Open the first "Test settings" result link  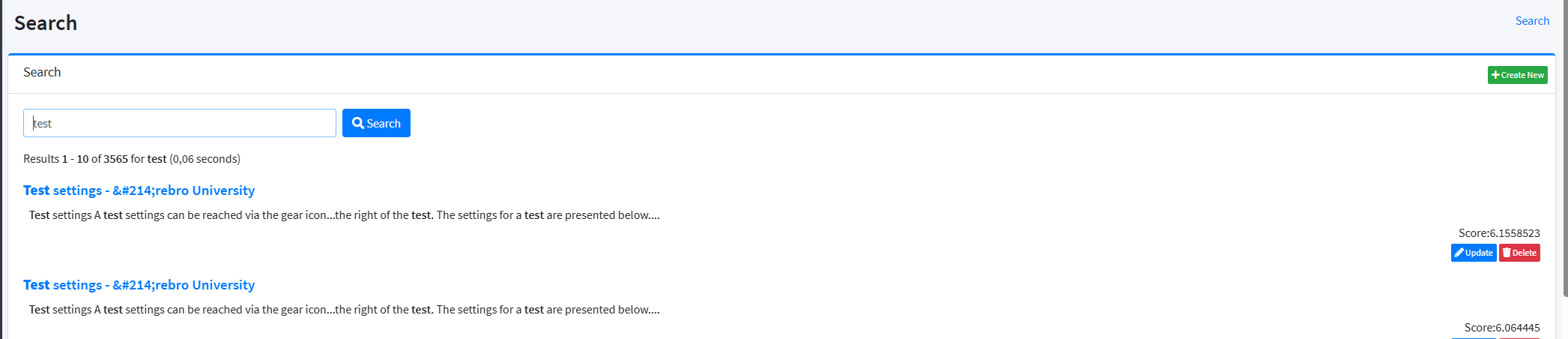(139, 190)
